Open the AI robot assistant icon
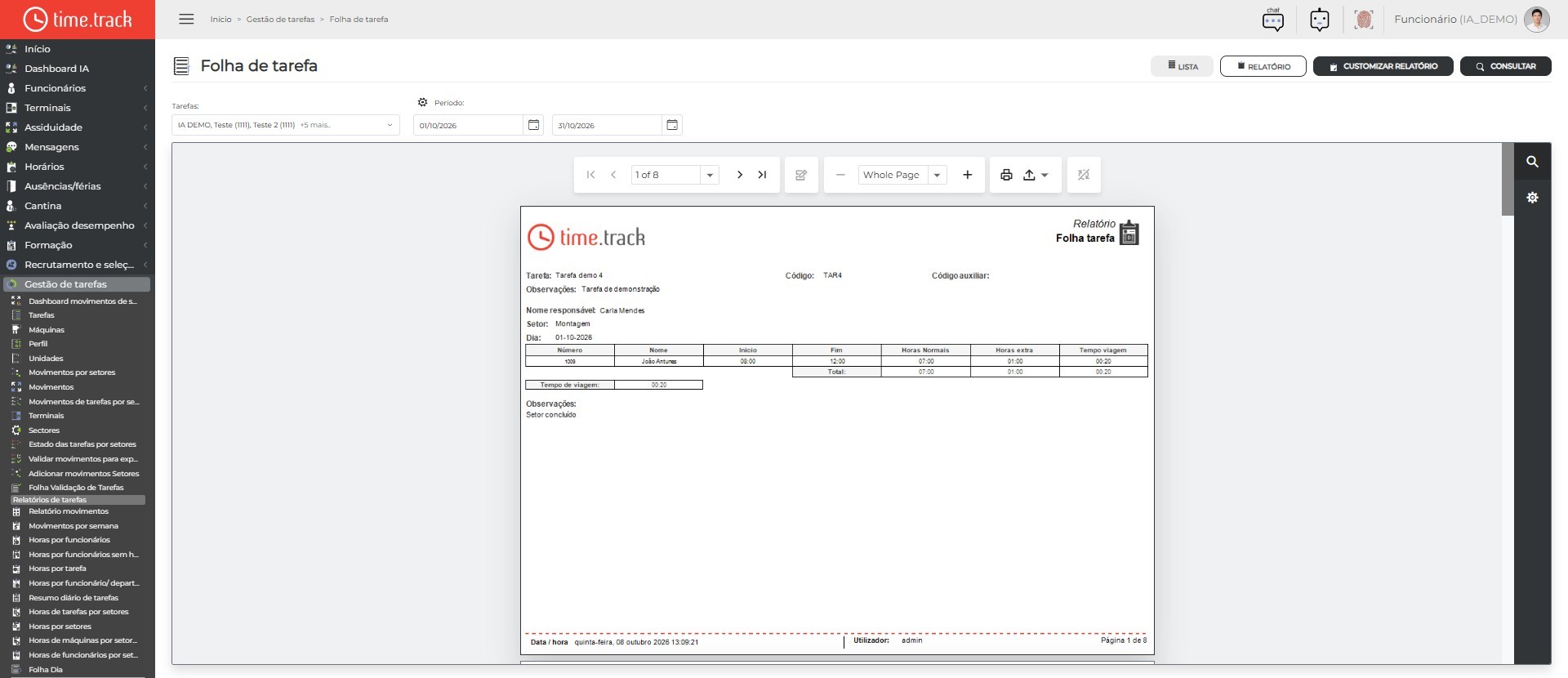Screen dimensions: 1568x678 [1319, 19]
